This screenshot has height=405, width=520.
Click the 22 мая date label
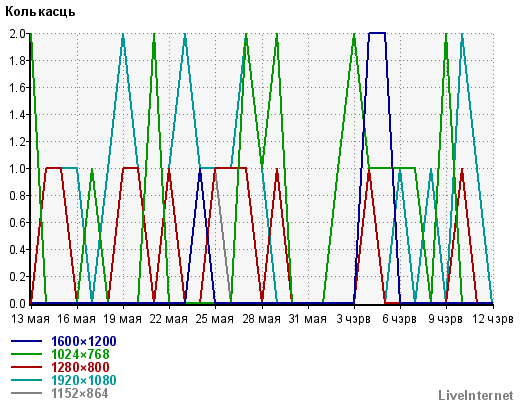pos(169,319)
